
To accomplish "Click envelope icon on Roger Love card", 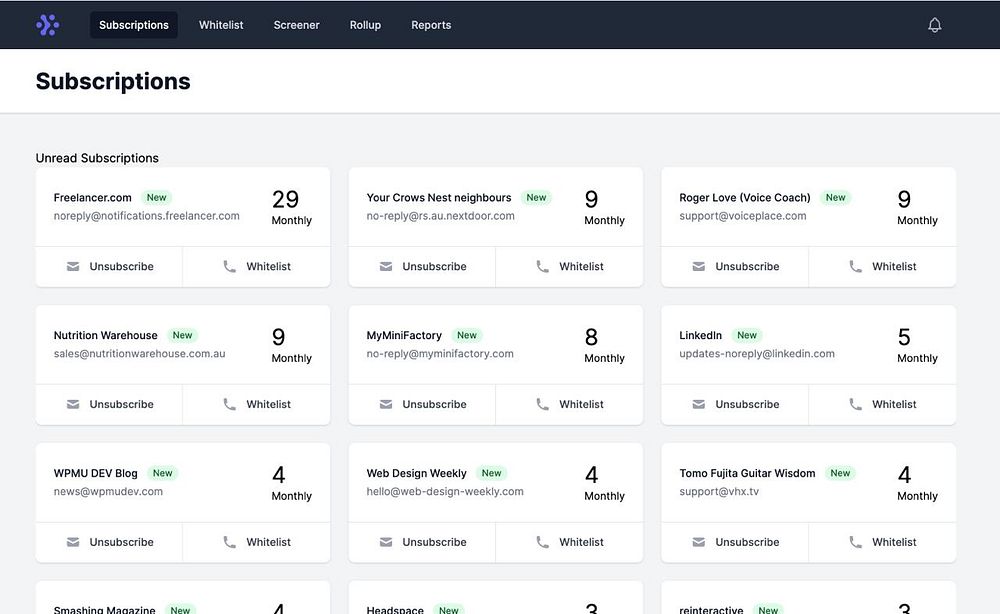I will pos(699,267).
